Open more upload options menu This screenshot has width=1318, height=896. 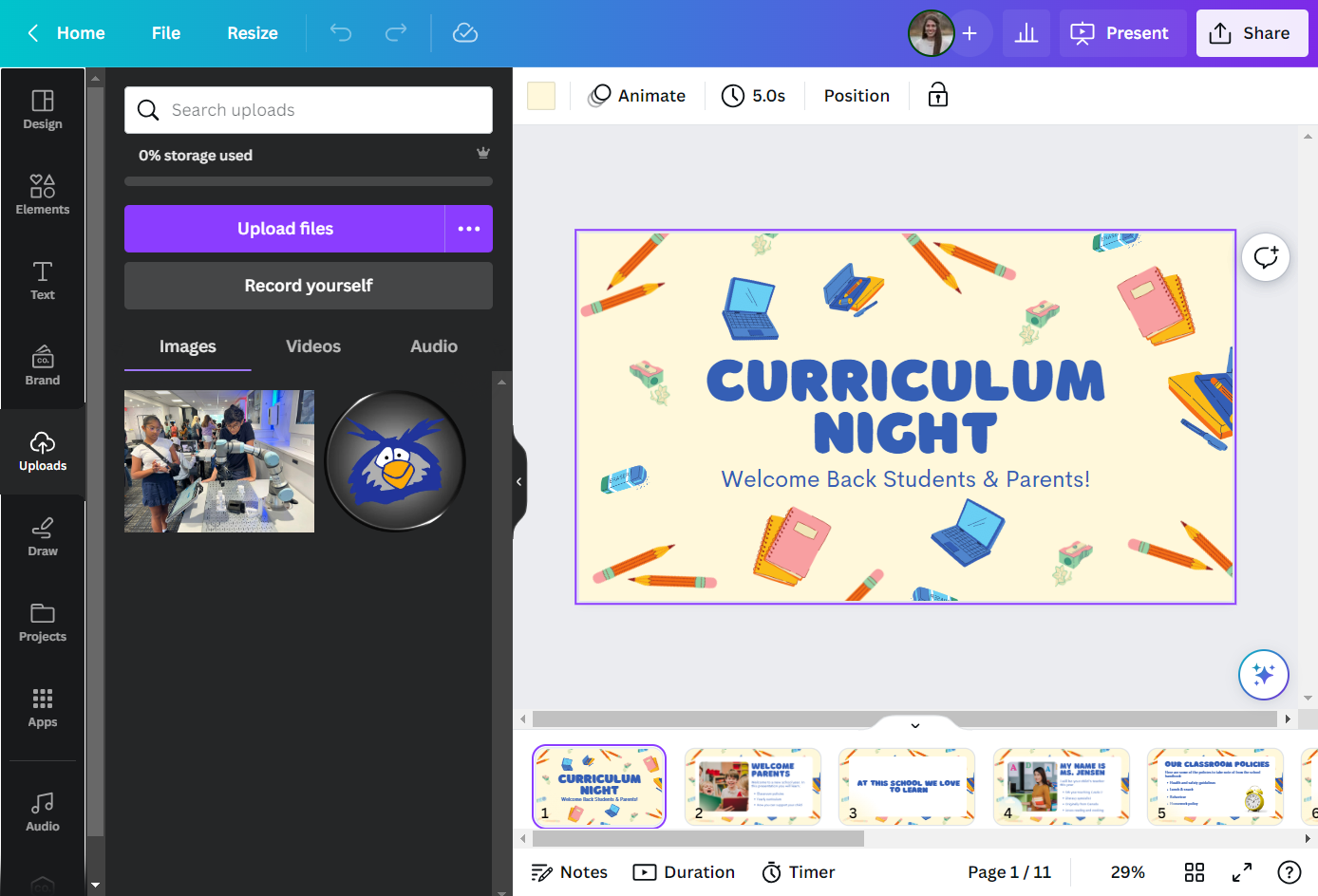click(469, 229)
